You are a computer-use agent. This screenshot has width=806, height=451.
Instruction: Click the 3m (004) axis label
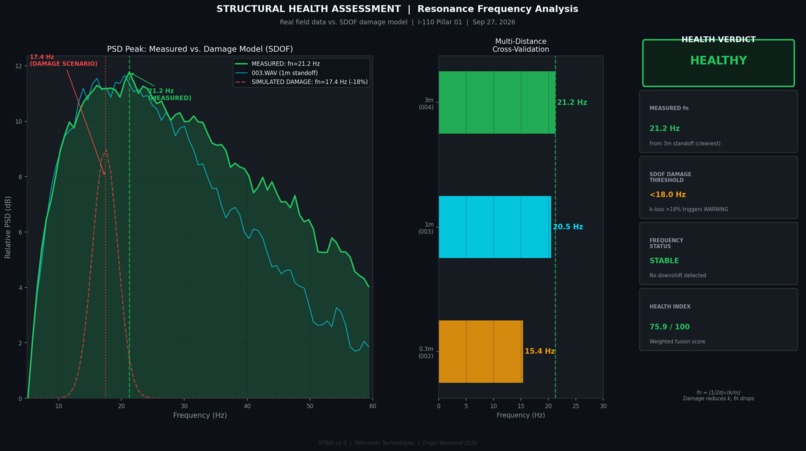pos(427,103)
